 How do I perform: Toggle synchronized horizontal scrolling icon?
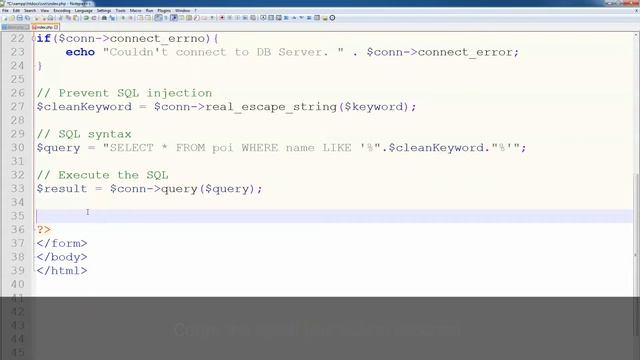coord(148,18)
